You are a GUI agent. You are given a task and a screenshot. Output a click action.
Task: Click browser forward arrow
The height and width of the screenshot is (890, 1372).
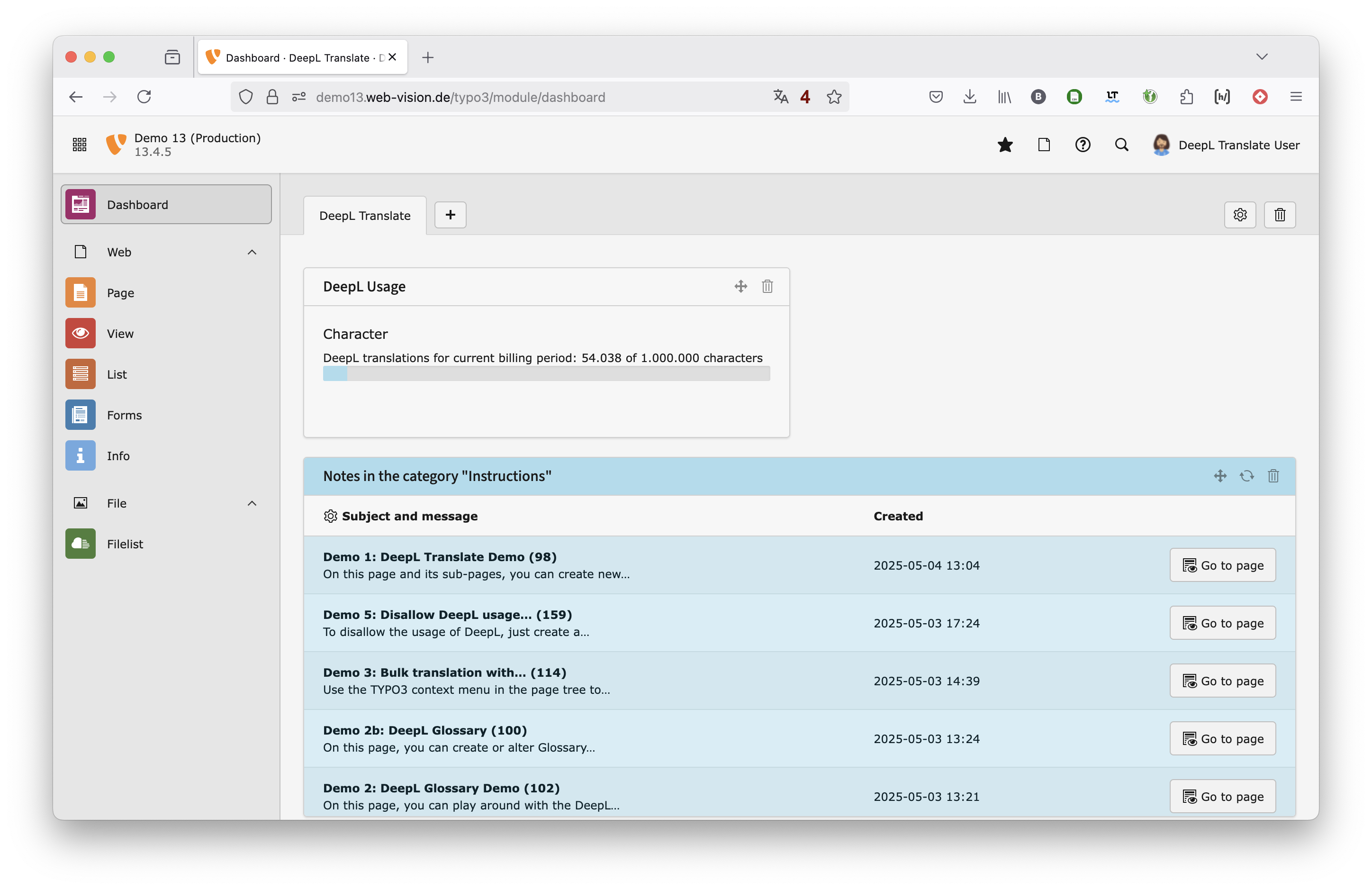click(x=110, y=97)
